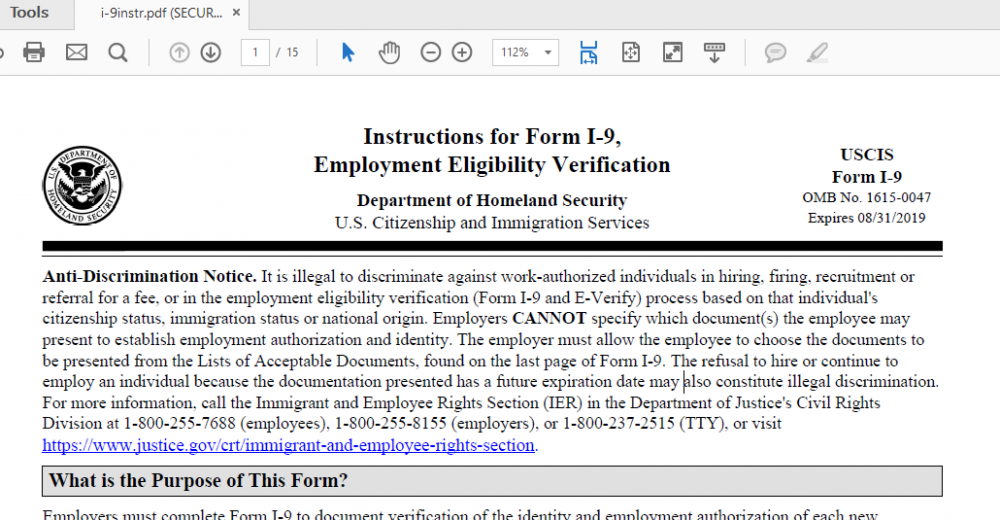Open the magnifier search tool
The image size is (1000, 520).
tap(118, 52)
